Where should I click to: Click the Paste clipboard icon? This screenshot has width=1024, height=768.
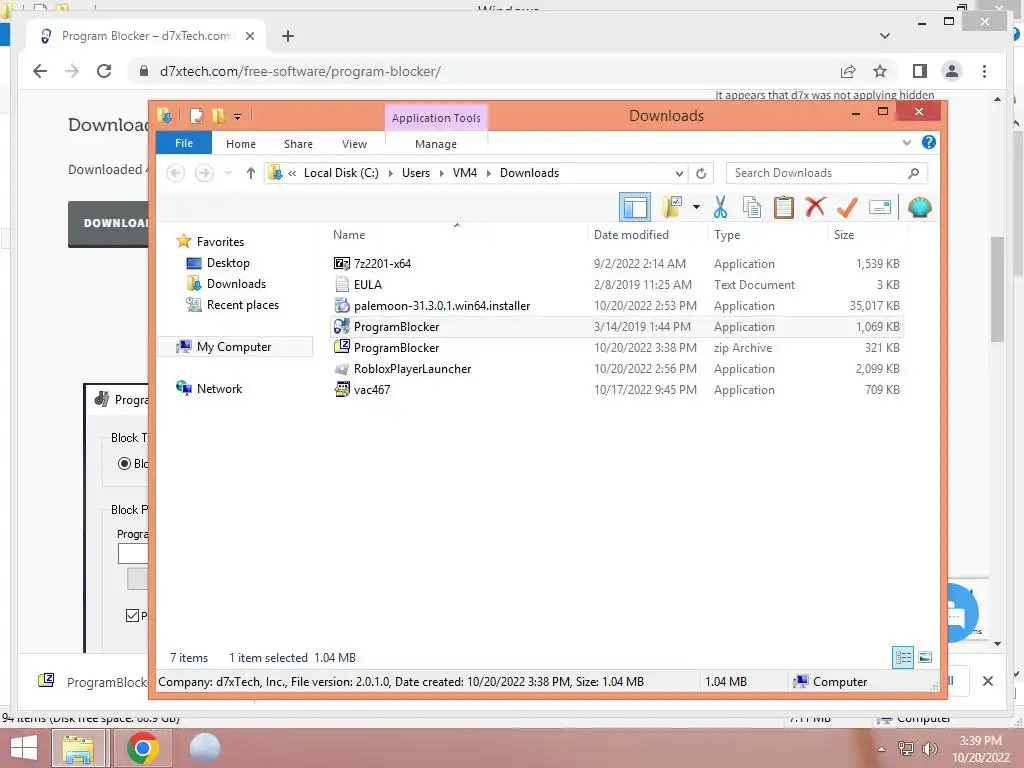783,208
